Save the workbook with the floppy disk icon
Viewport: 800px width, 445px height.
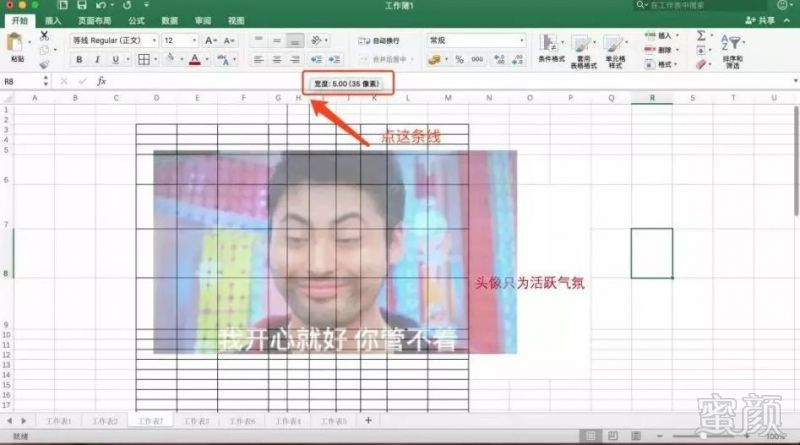coord(82,5)
